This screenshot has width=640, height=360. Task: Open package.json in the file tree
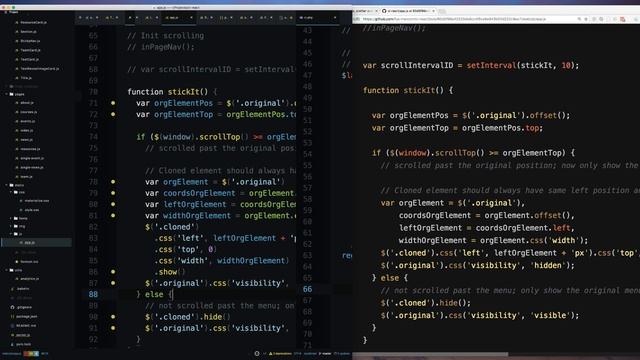click(x=27, y=316)
